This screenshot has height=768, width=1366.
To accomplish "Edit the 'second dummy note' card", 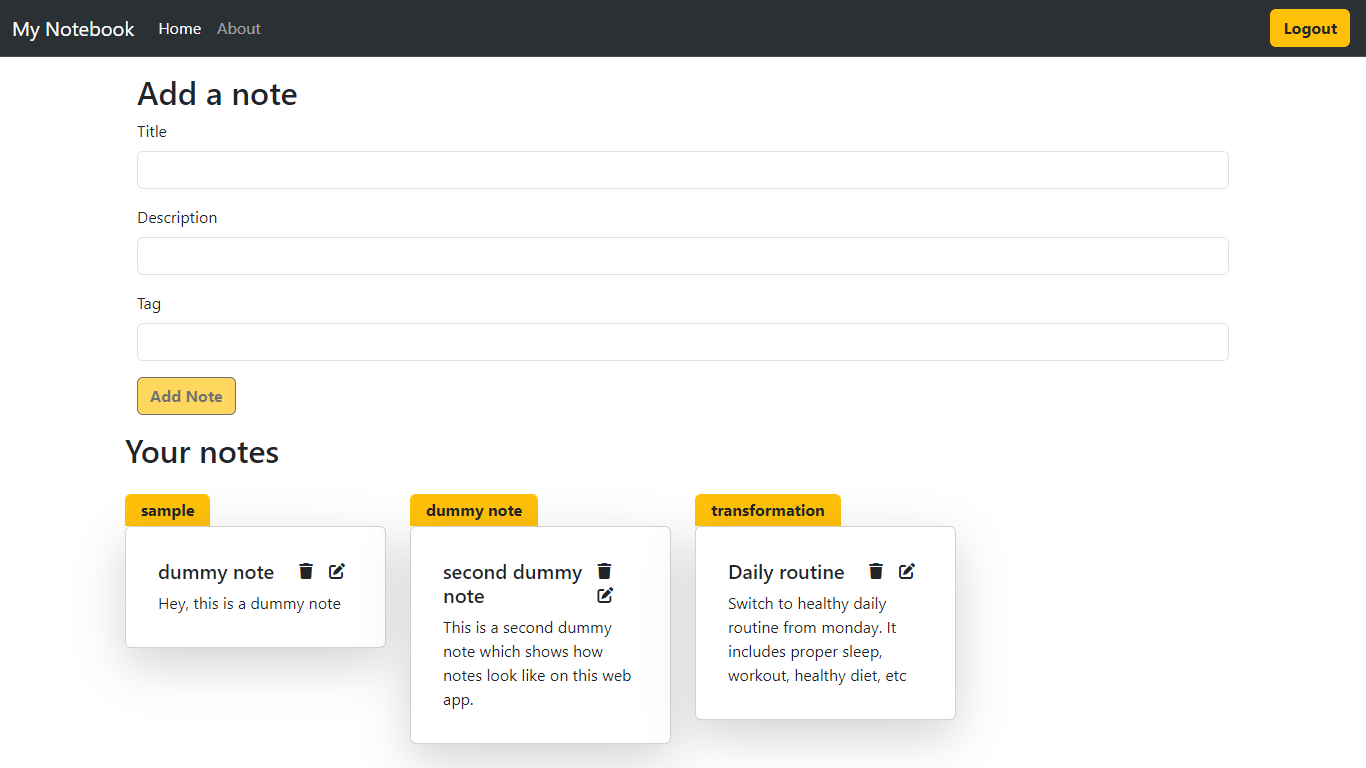I will point(605,595).
